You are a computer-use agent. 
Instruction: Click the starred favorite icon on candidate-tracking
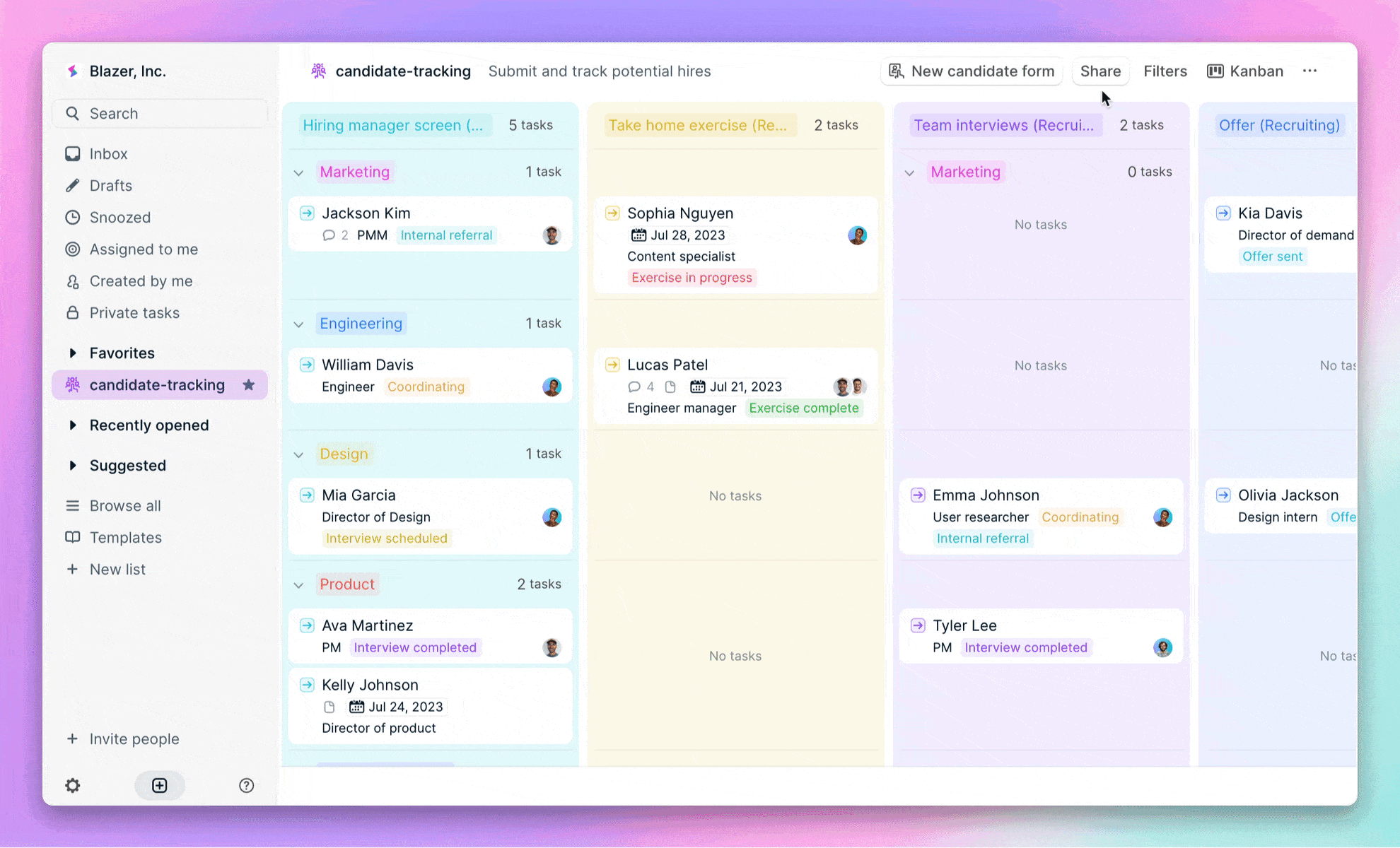[248, 384]
